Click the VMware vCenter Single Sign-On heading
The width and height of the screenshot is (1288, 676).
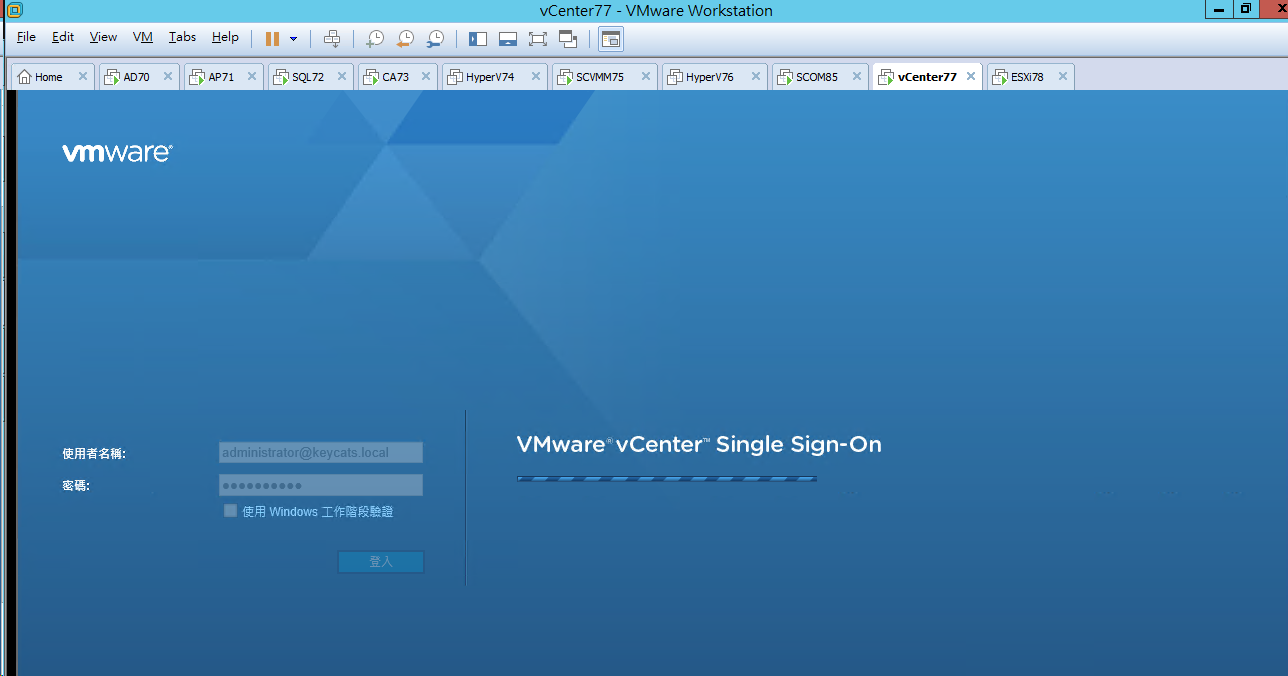click(x=699, y=445)
